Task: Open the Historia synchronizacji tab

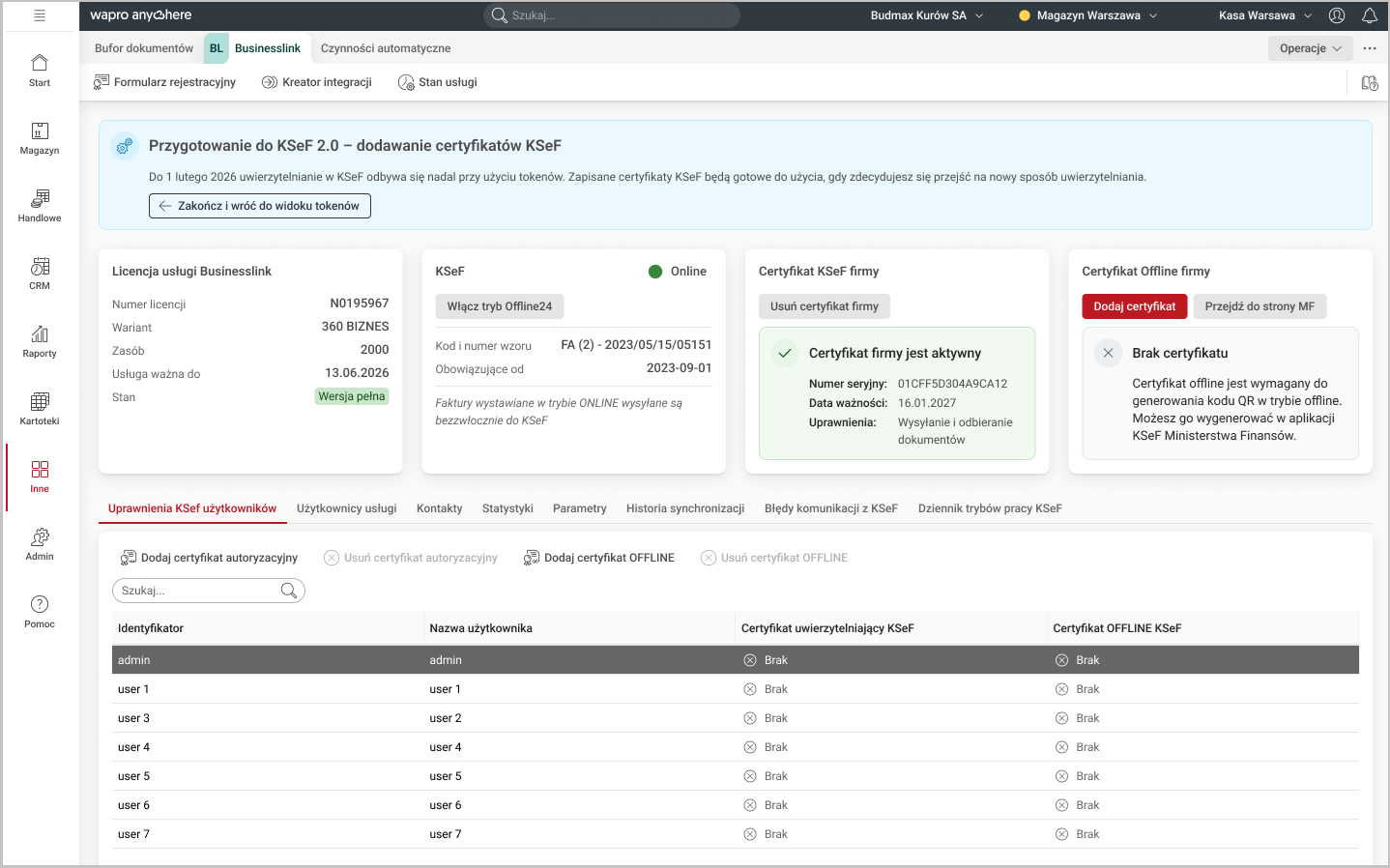Action: click(x=684, y=508)
